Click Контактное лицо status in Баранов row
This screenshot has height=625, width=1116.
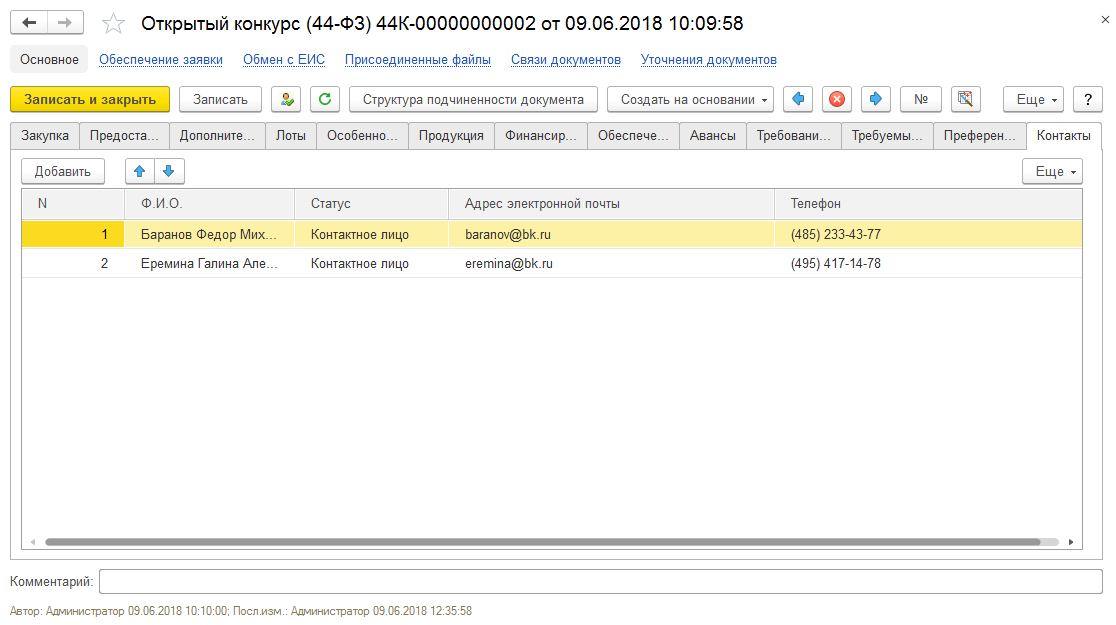(x=372, y=234)
